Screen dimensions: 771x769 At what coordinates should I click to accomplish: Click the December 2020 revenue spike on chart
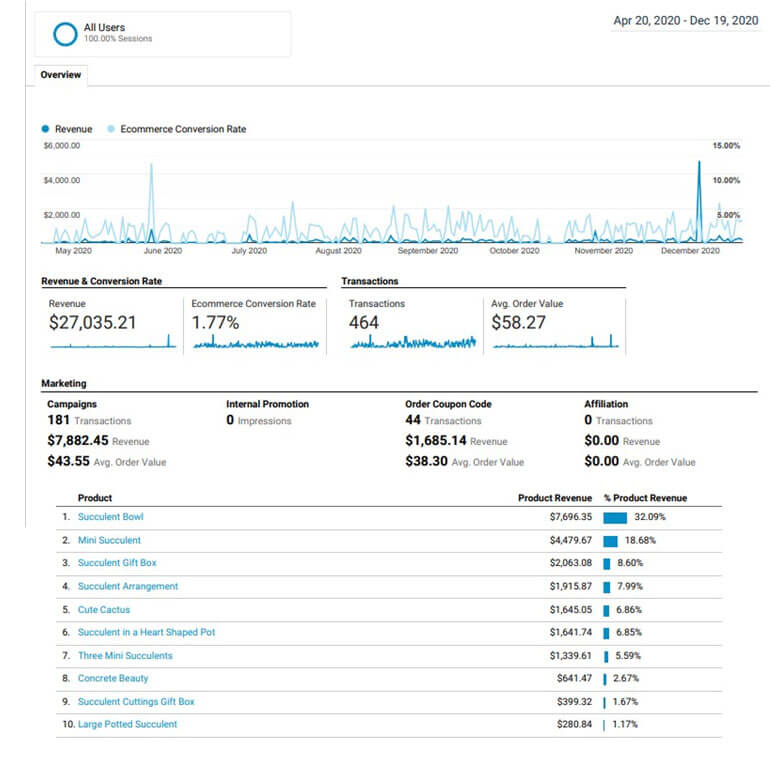(x=699, y=202)
